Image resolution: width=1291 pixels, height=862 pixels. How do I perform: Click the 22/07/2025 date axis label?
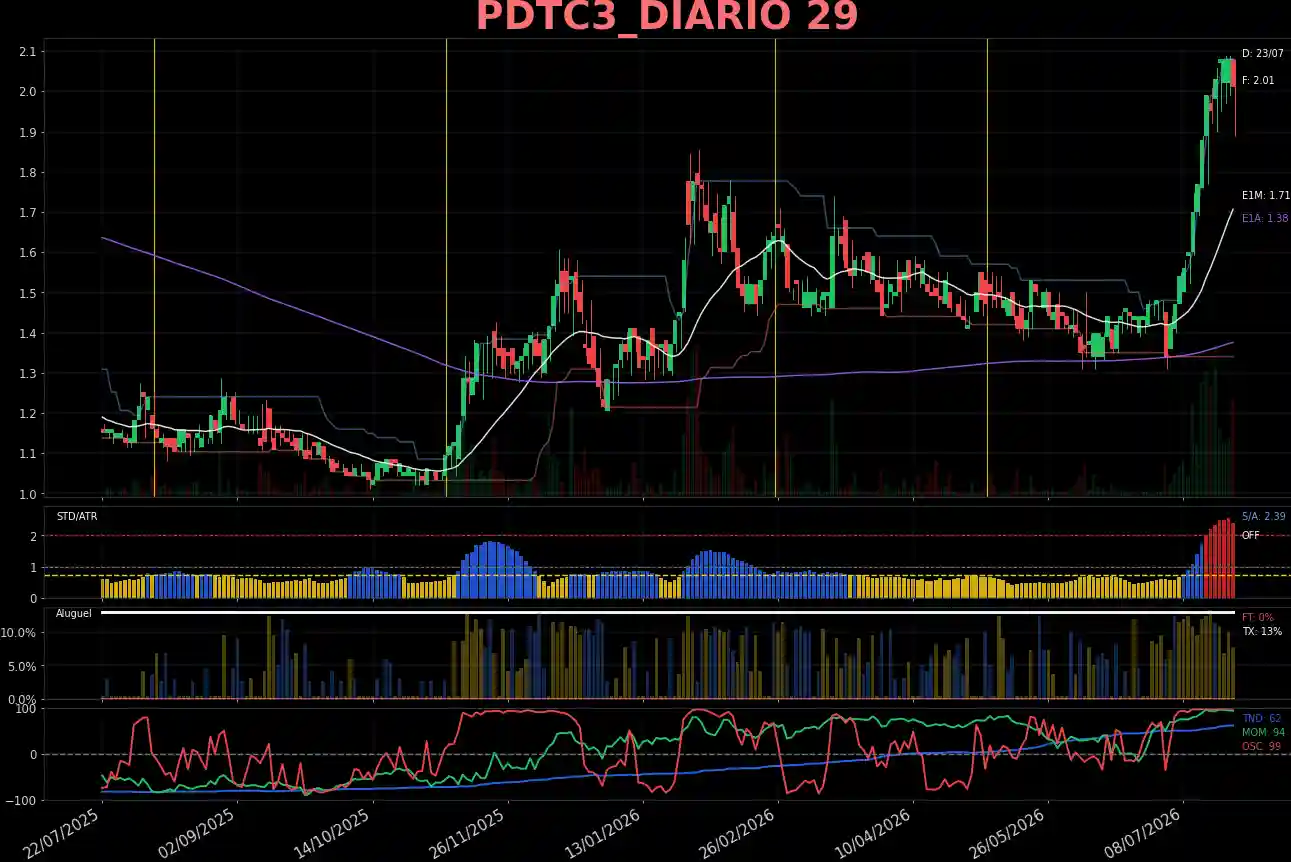[63, 833]
